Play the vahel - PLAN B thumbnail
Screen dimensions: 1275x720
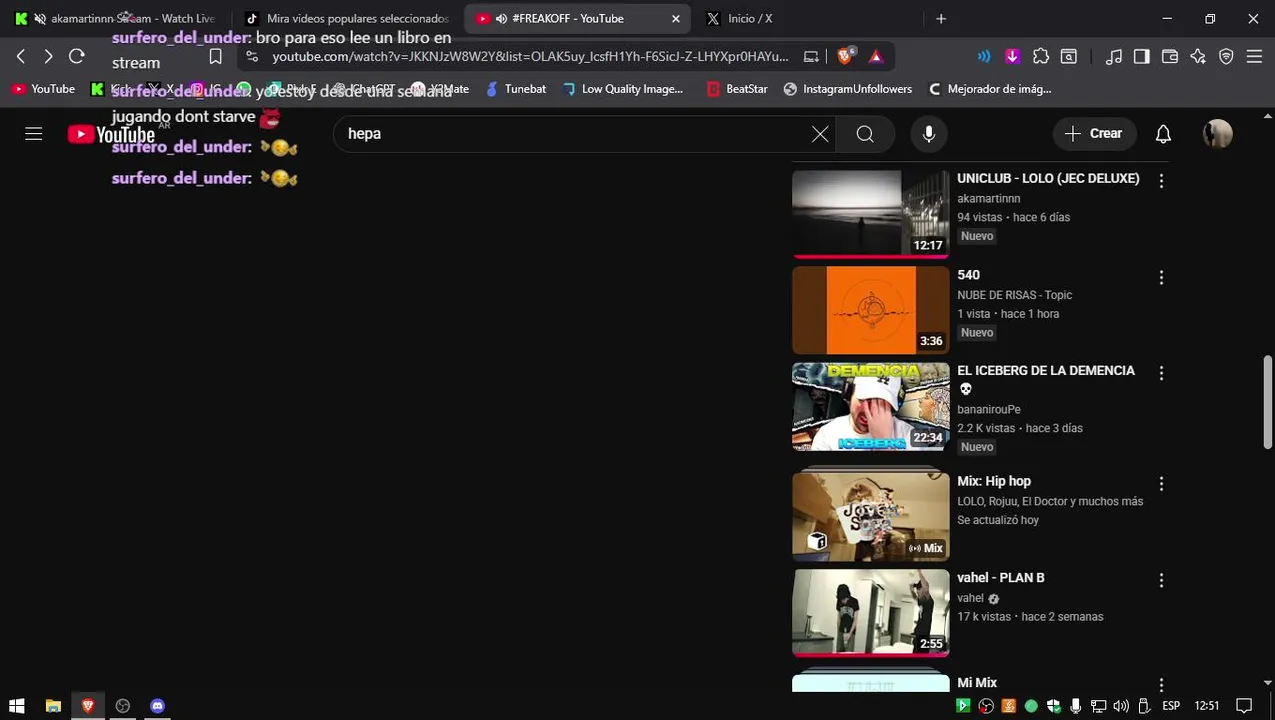tap(871, 613)
